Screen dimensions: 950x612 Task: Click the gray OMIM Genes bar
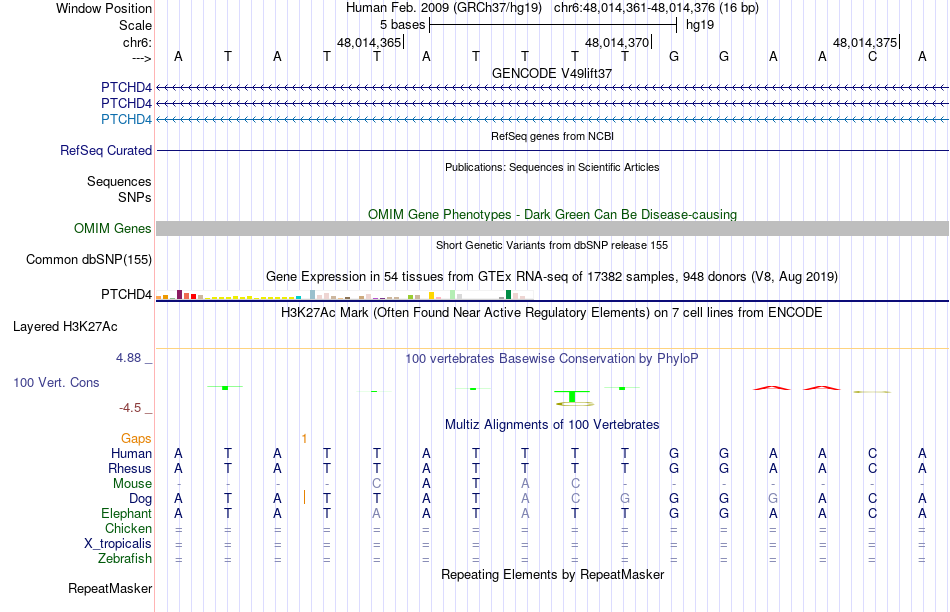pos(552,228)
